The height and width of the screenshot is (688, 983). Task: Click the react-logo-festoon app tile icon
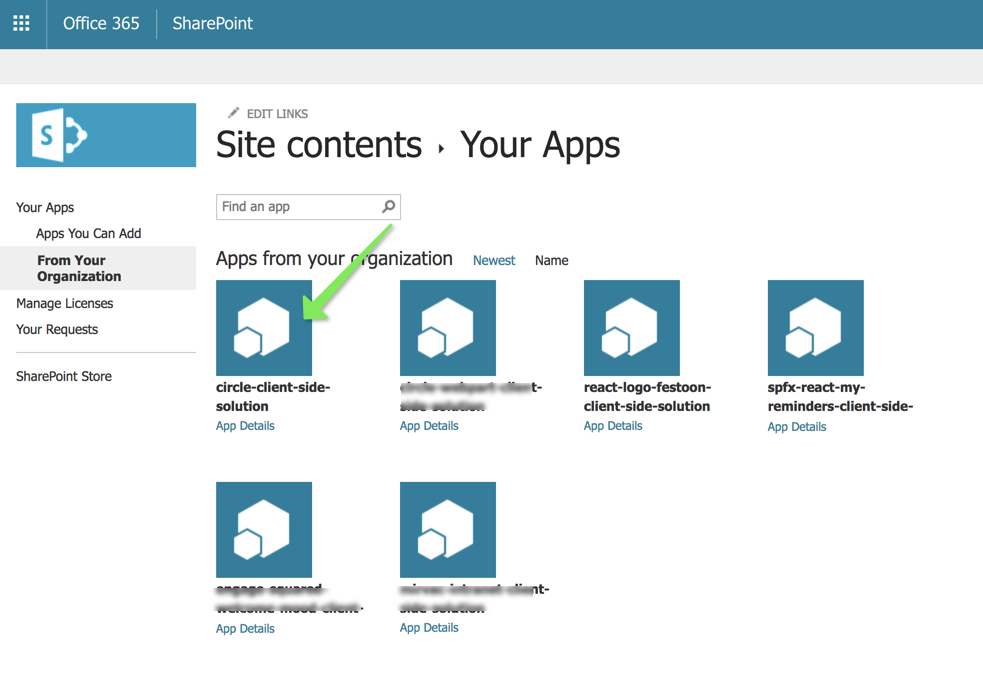point(631,328)
